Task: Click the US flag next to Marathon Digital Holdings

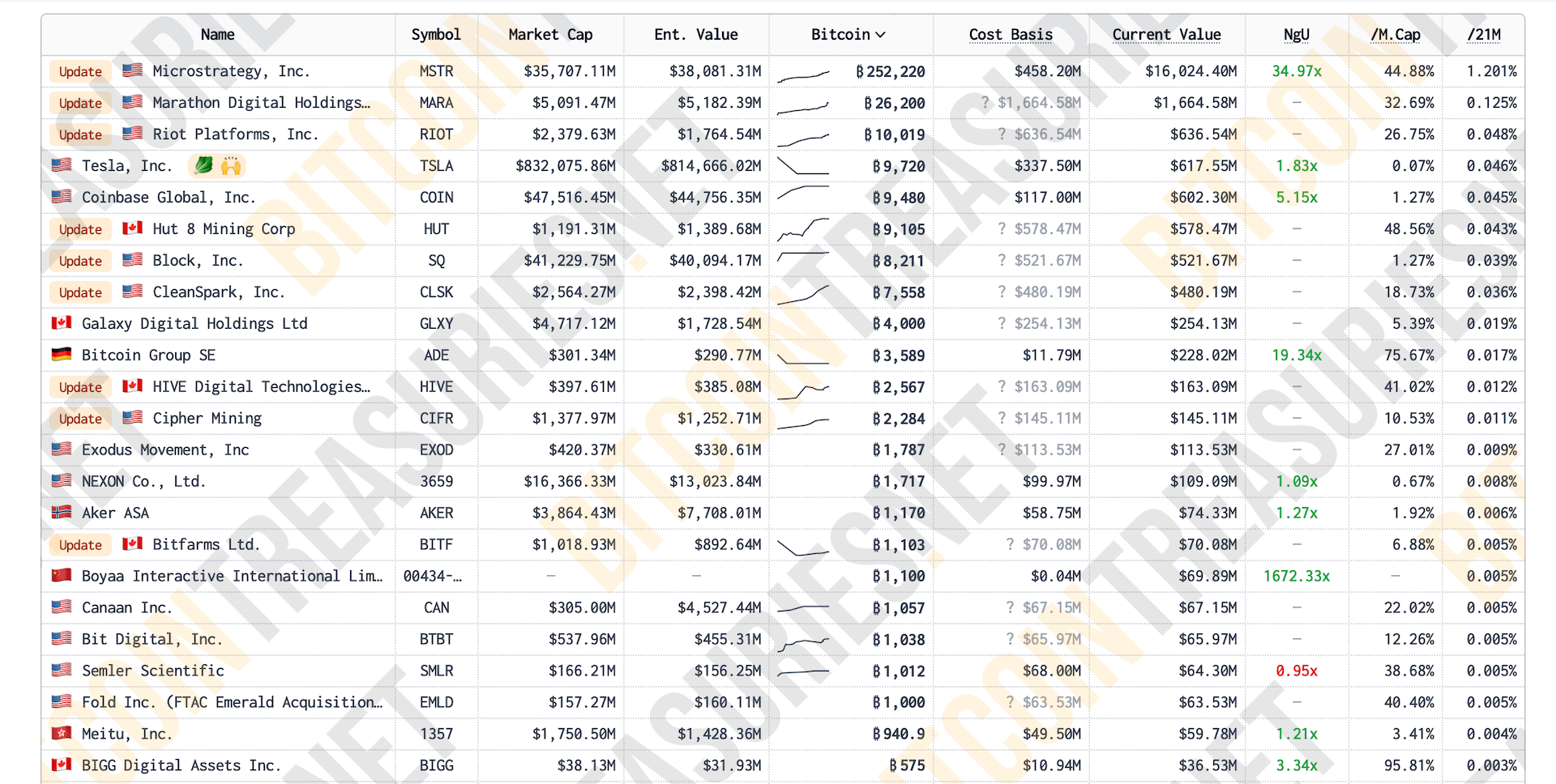Action: [132, 102]
